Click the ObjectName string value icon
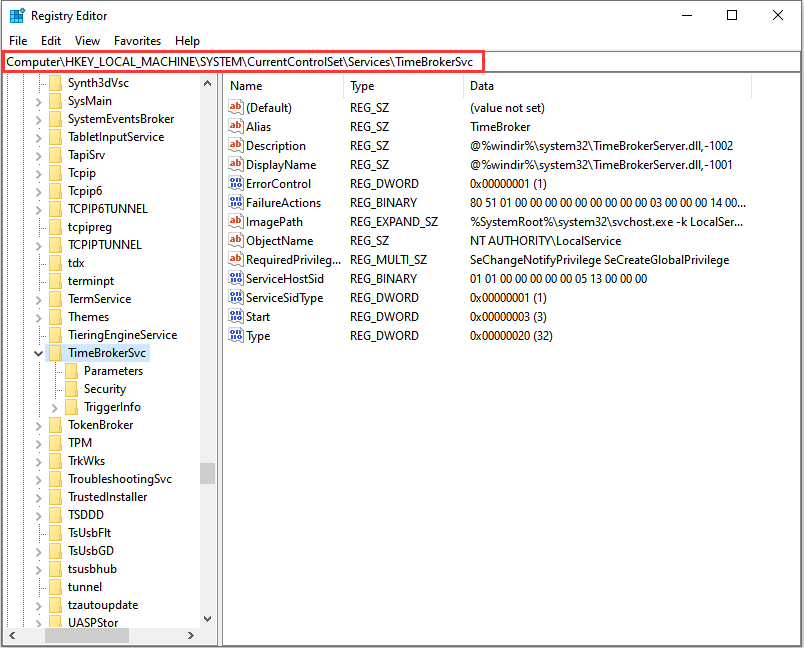The width and height of the screenshot is (804, 648). [236, 240]
